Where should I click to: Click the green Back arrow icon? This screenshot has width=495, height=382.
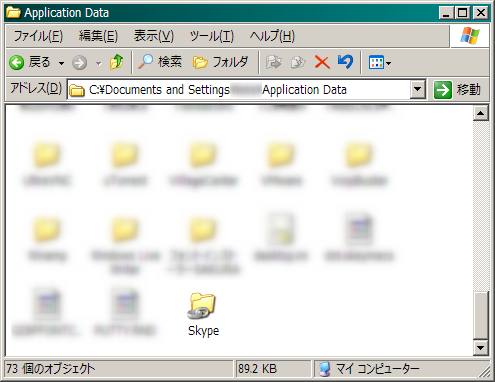click(17, 62)
